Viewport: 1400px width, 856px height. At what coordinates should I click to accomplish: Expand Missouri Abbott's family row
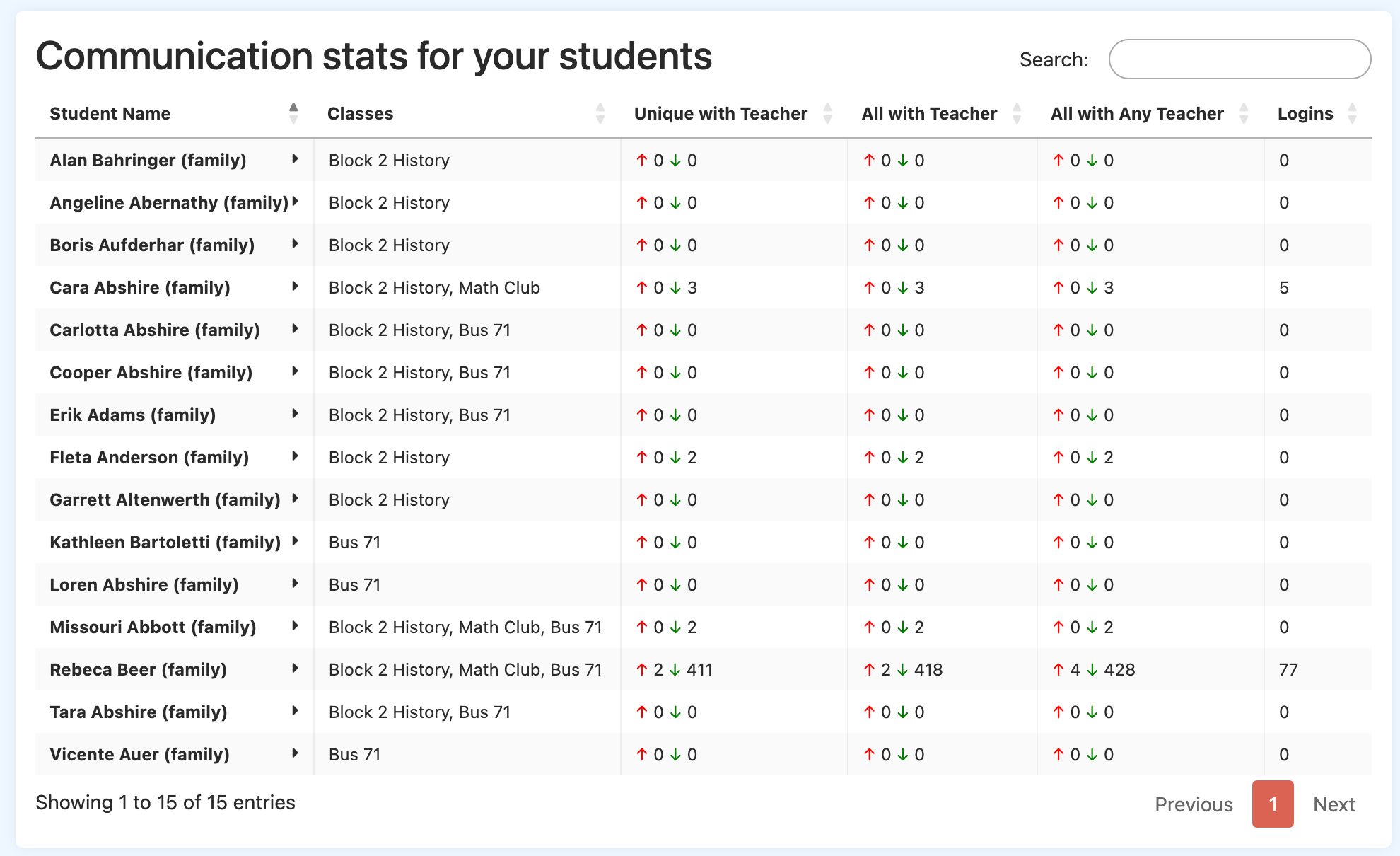[x=295, y=627]
